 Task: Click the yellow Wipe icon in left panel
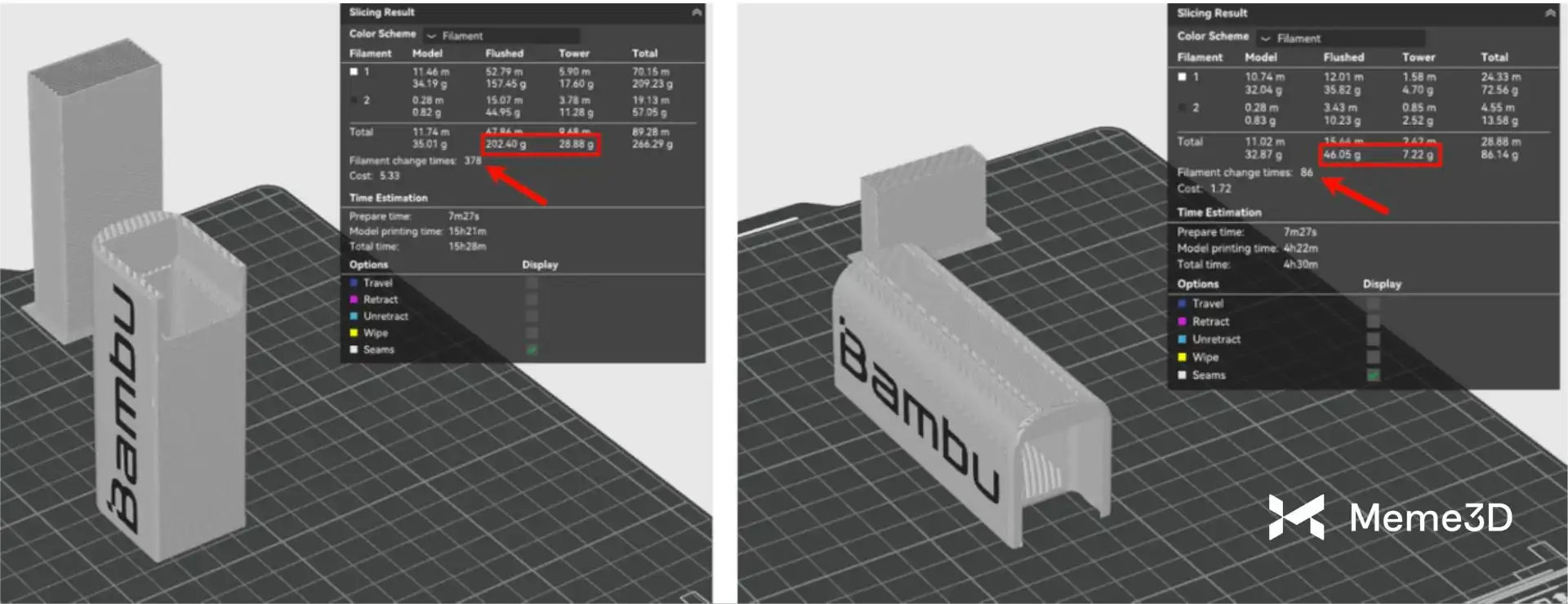pos(354,333)
